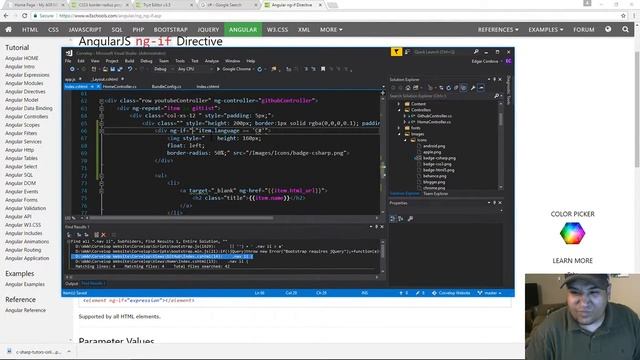Image resolution: width=640 pixels, height=360 pixels.
Task: Open the Angular Filters tutorial link
Action: click(x=21, y=133)
